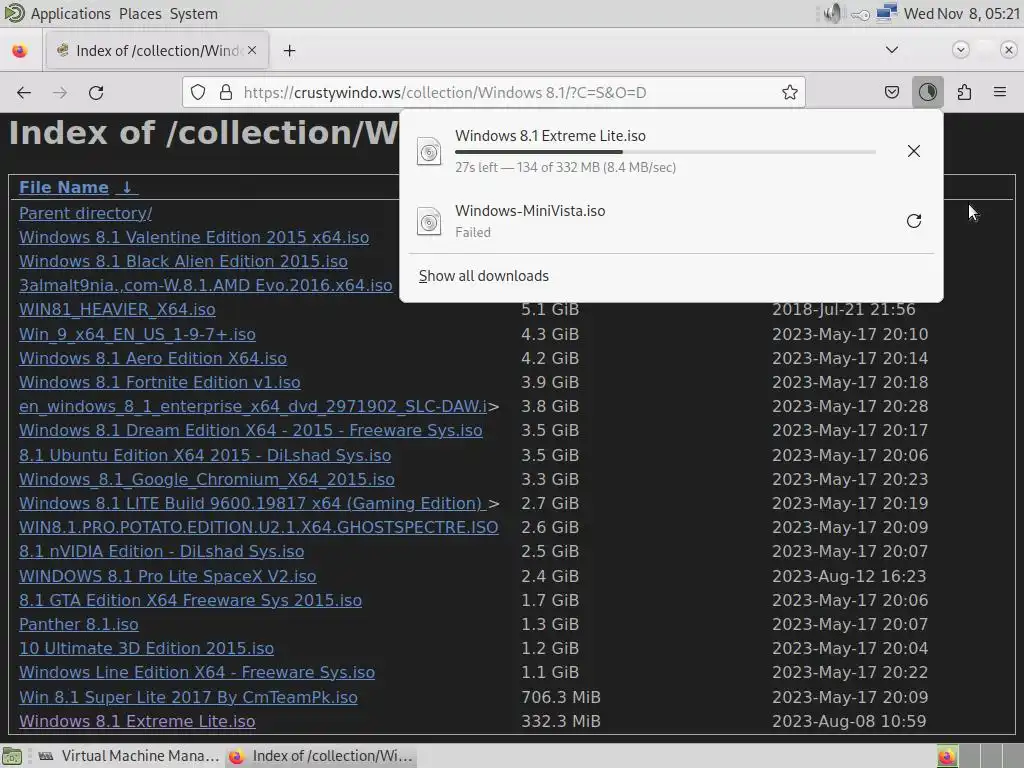Open 3almalt9nia AMD Evo 2016 x64.iso link
This screenshot has width=1024, height=768.
pyautogui.click(x=206, y=286)
